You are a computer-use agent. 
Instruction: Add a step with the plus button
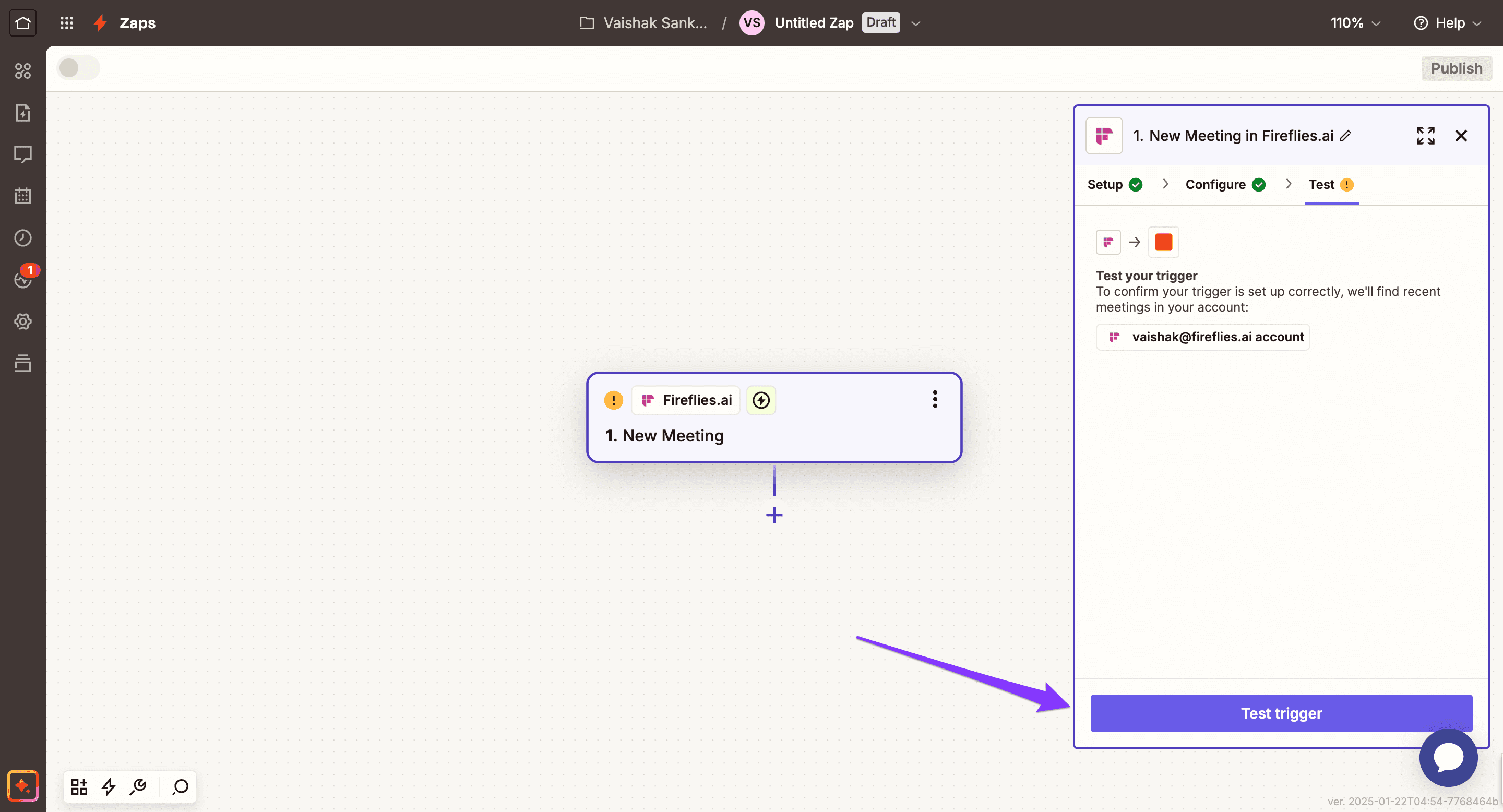(x=774, y=515)
